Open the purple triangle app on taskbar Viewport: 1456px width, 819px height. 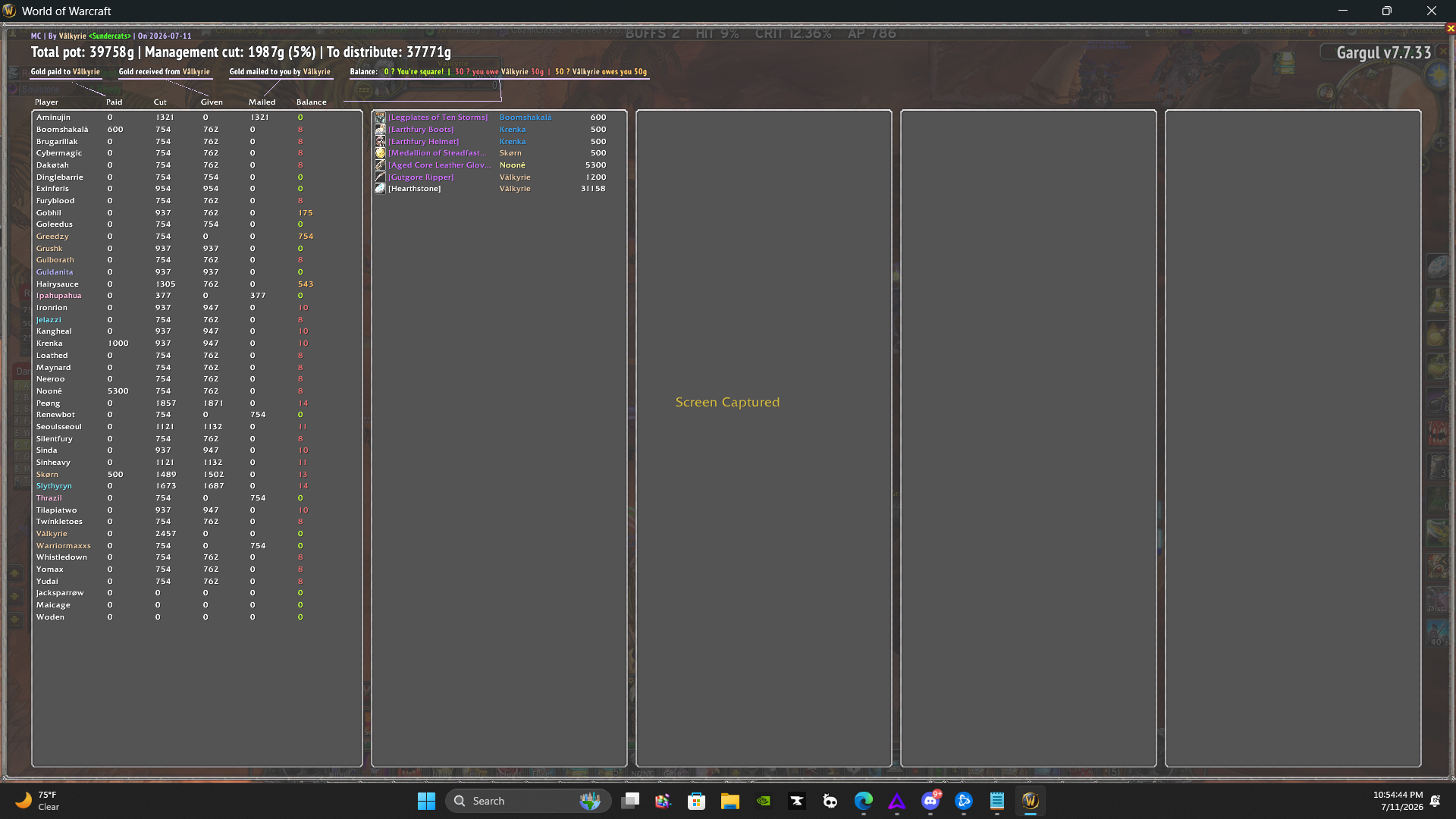click(x=897, y=801)
